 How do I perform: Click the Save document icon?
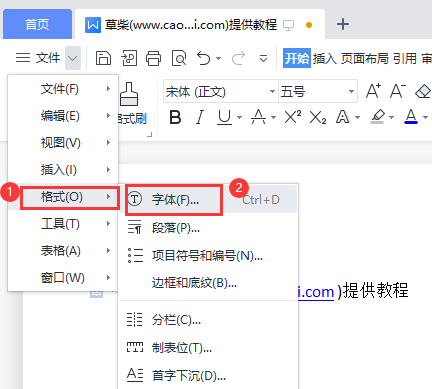[103, 58]
